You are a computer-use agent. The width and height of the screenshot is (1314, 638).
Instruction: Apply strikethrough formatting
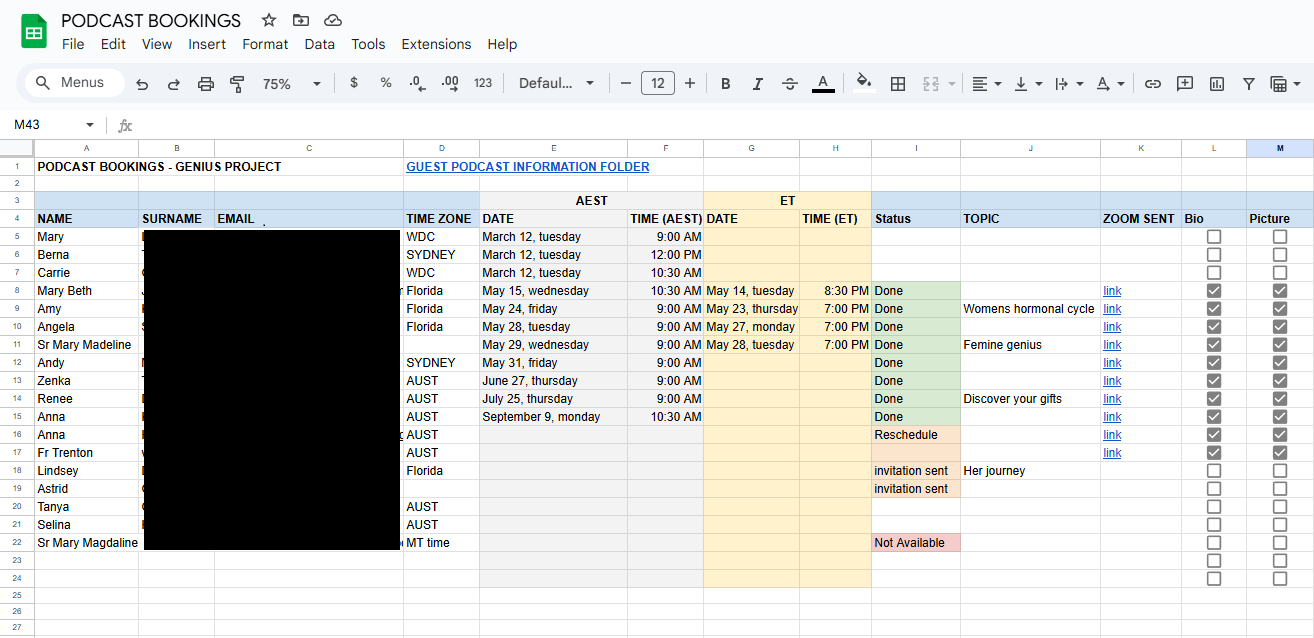coord(789,84)
